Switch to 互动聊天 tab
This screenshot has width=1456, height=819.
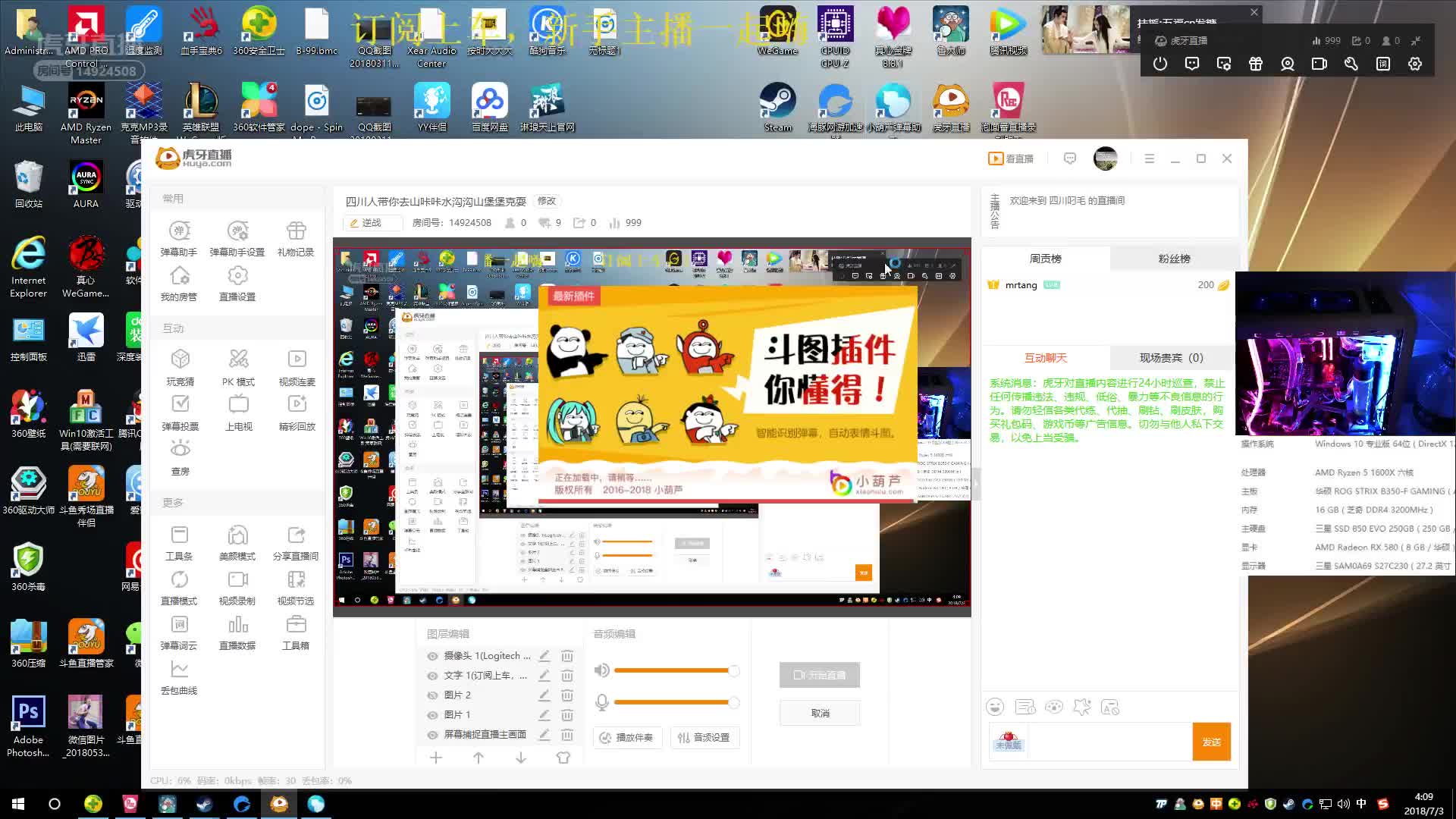pyautogui.click(x=1045, y=358)
